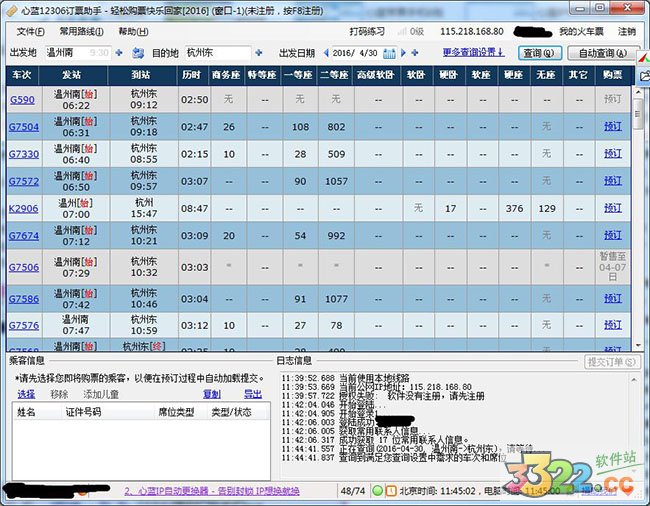Open train G7506 link

pyautogui.click(x=24, y=267)
